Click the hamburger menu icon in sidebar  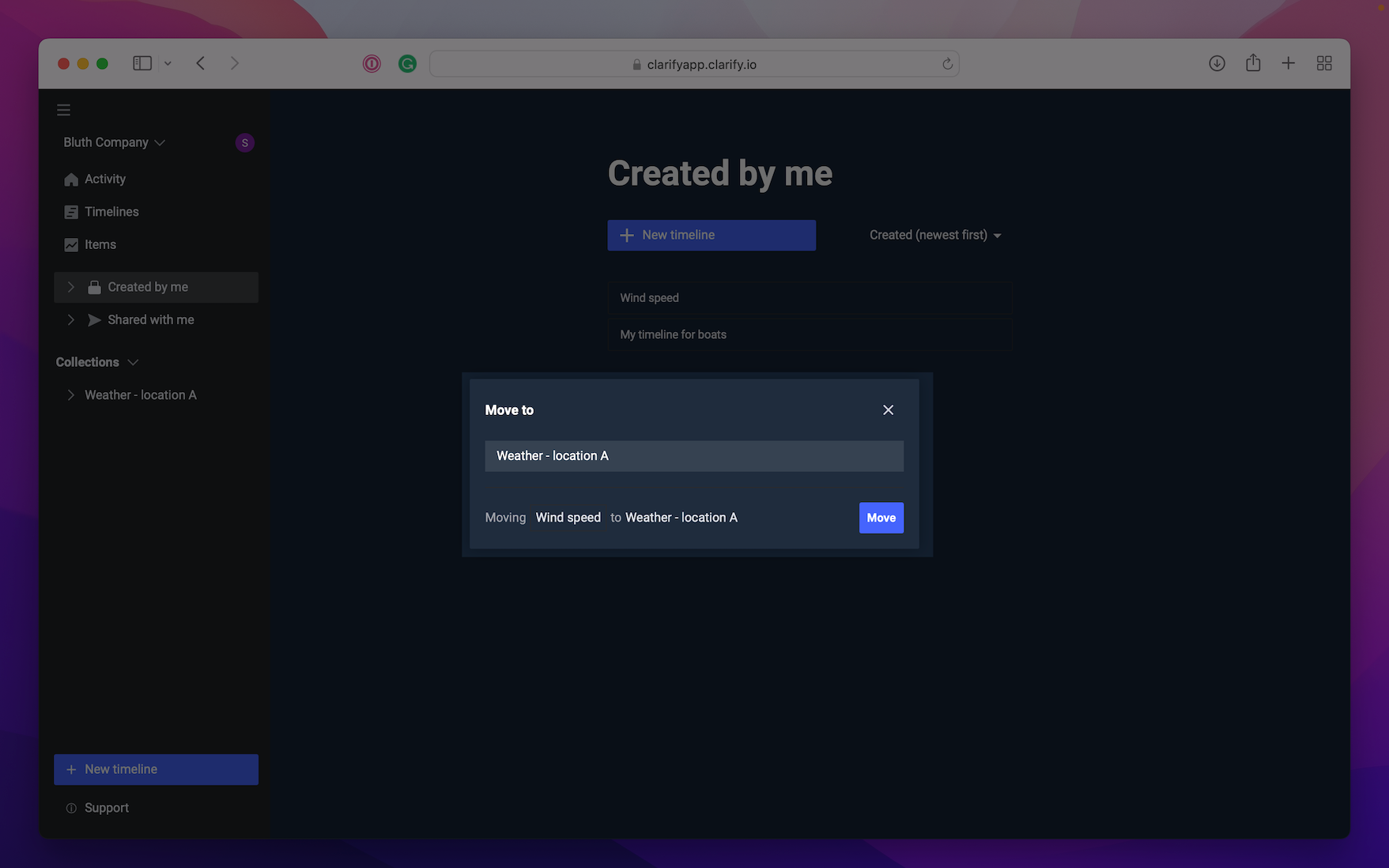pos(64,110)
